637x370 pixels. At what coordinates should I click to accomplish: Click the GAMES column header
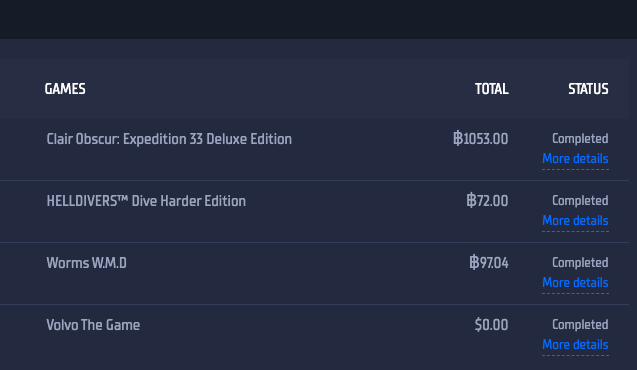[65, 89]
